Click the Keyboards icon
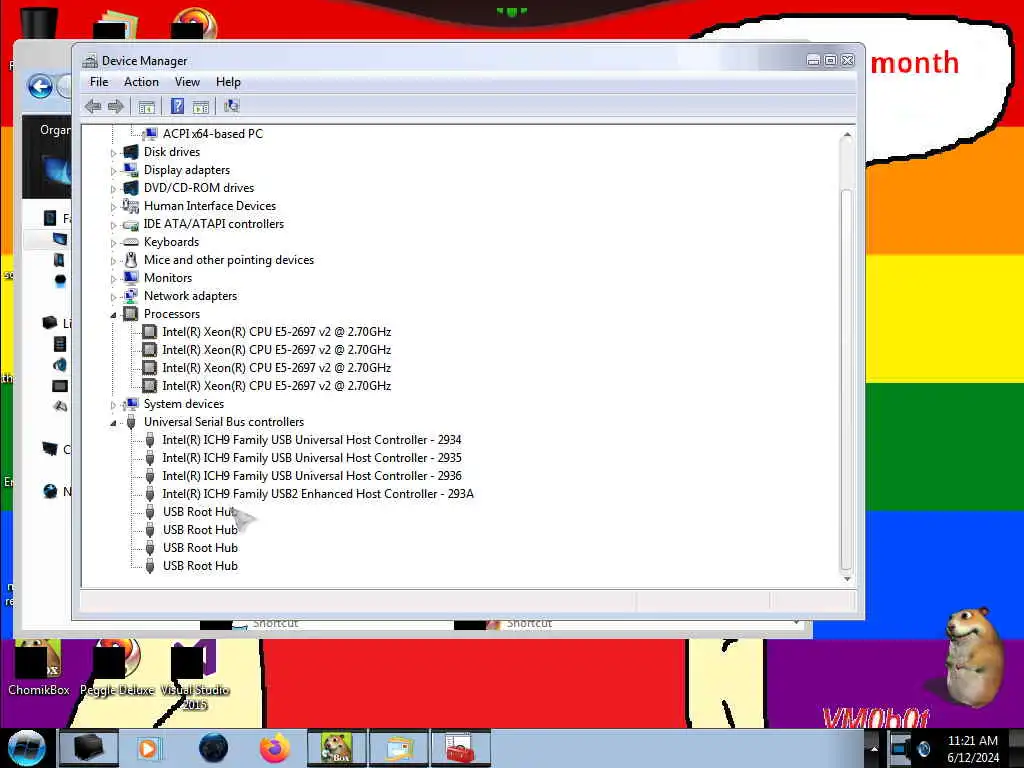The height and width of the screenshot is (768, 1024). (x=131, y=242)
